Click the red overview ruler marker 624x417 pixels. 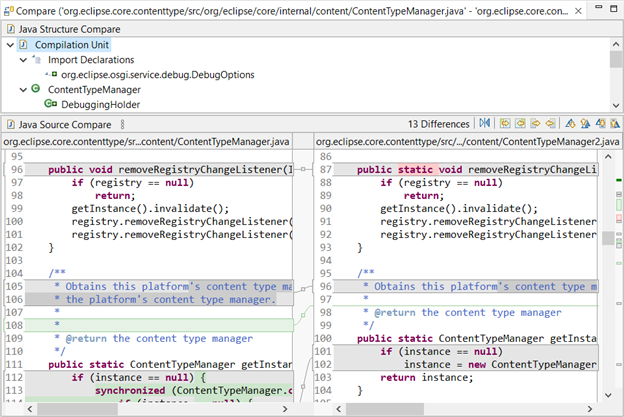tap(619, 218)
